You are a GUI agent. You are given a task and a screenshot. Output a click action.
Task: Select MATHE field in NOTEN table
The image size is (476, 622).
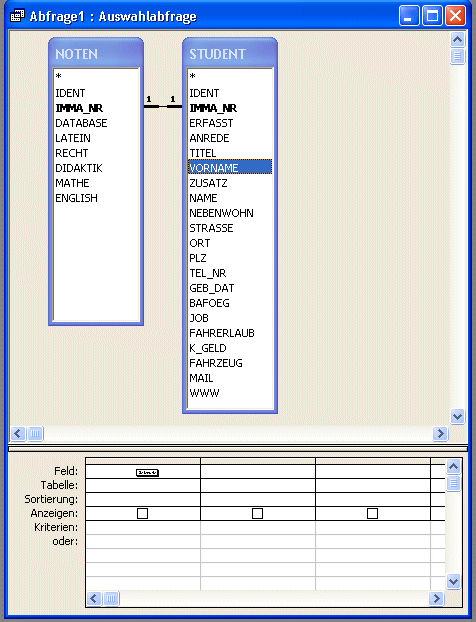(x=72, y=183)
